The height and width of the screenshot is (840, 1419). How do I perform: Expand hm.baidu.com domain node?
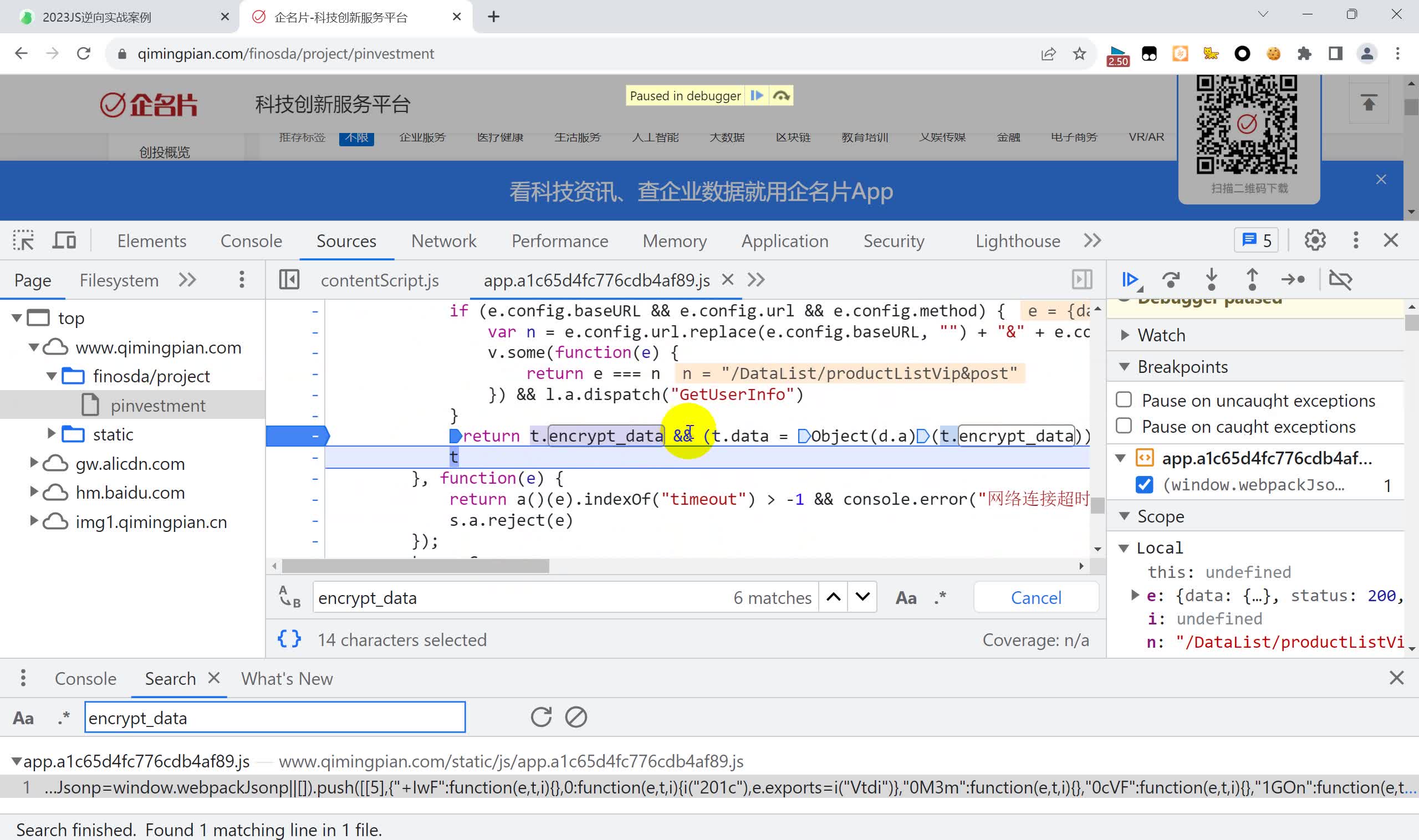[x=34, y=491]
